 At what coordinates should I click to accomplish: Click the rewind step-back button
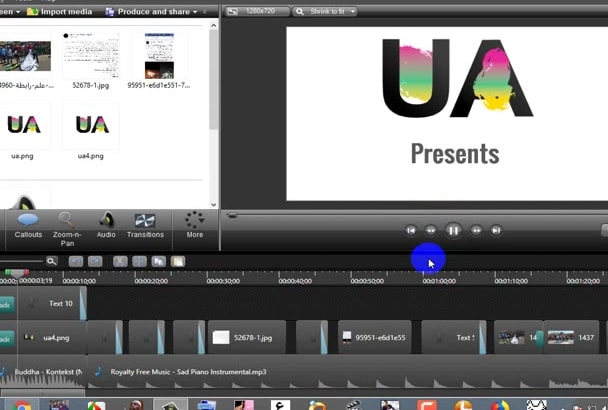pos(431,230)
